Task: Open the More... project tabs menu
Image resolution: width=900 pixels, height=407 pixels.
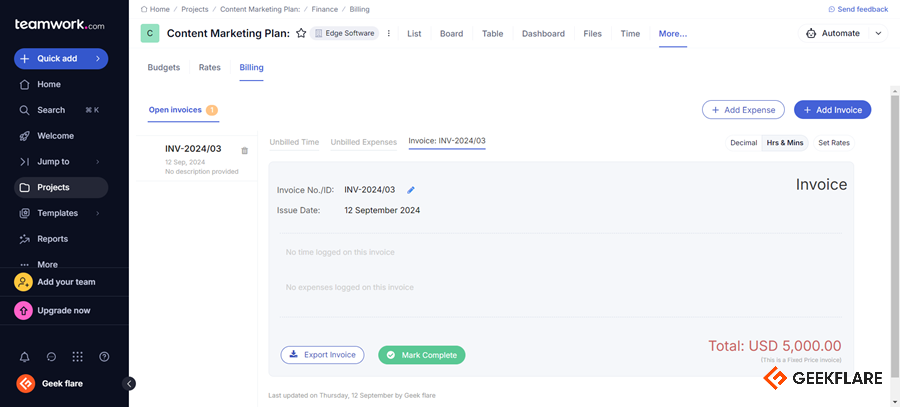Action: tap(672, 33)
